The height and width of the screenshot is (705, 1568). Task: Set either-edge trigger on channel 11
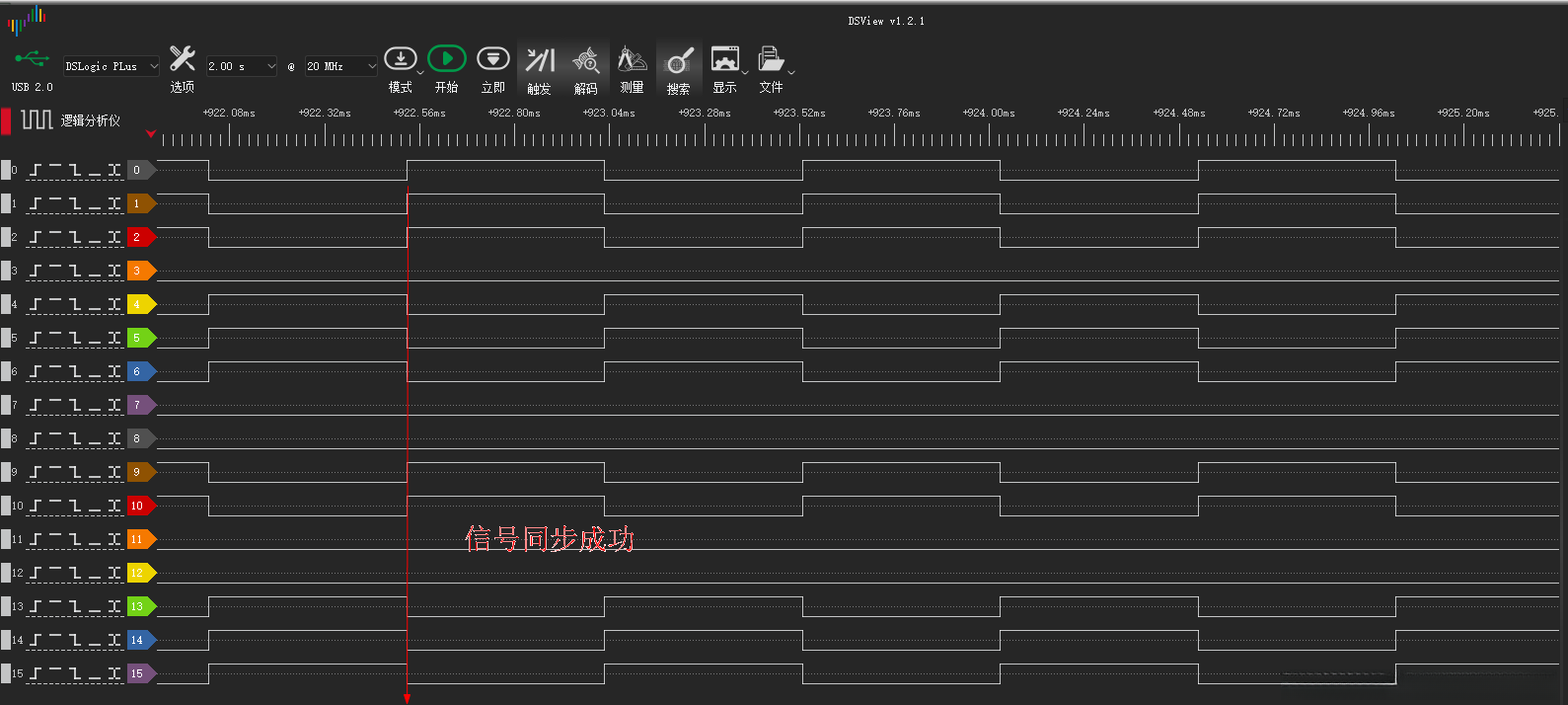(x=114, y=539)
